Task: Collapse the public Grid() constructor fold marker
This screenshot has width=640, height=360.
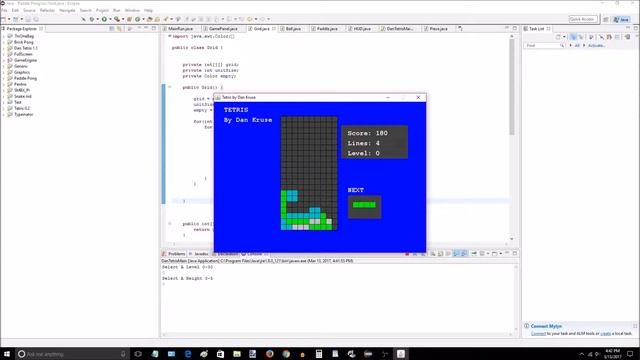Action: coord(170,87)
